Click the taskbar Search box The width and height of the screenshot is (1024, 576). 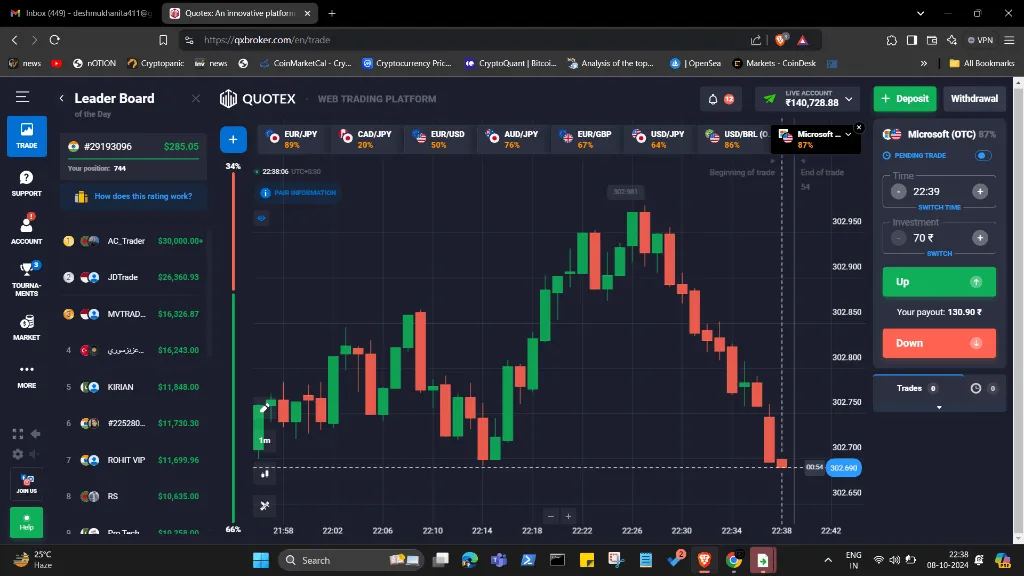[x=351, y=560]
